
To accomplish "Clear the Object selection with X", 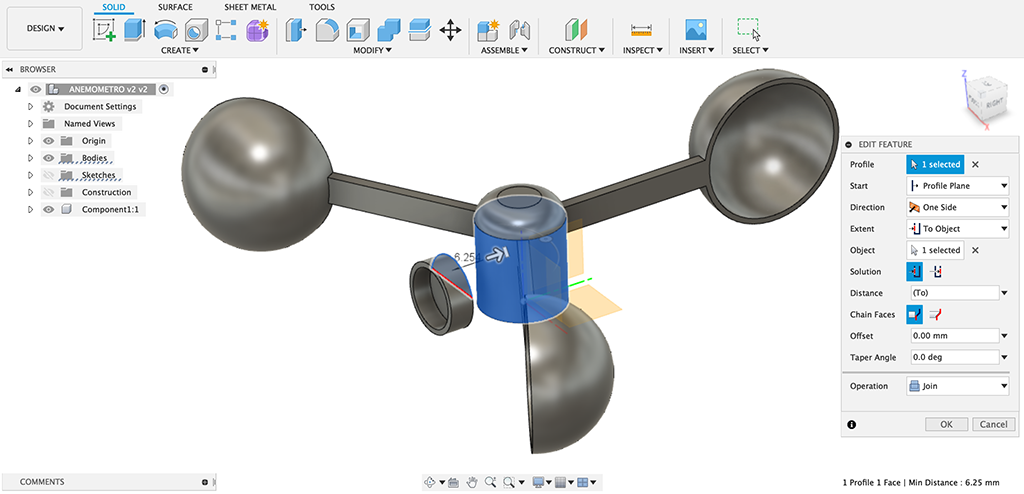I will [x=975, y=250].
